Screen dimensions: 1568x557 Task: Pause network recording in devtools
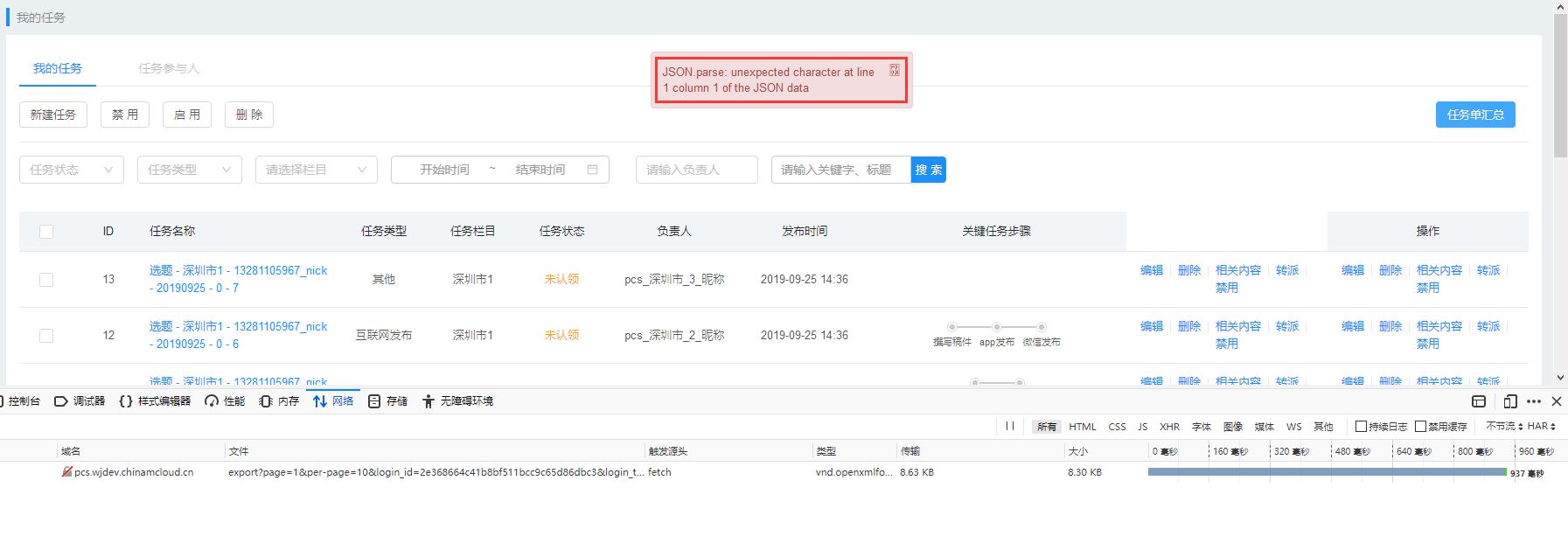tap(1010, 426)
